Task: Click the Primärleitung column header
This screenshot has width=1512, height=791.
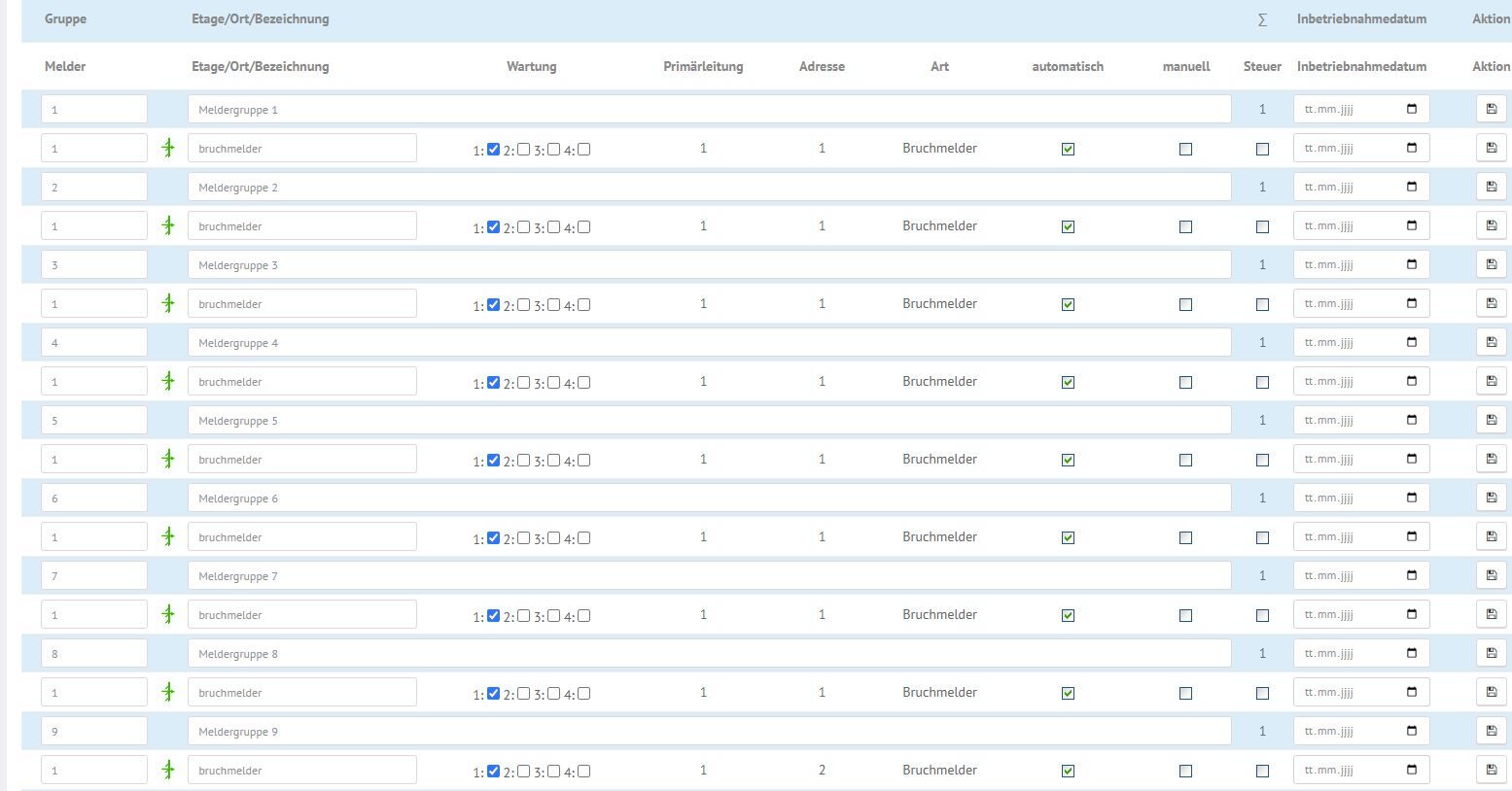Action: (703, 66)
